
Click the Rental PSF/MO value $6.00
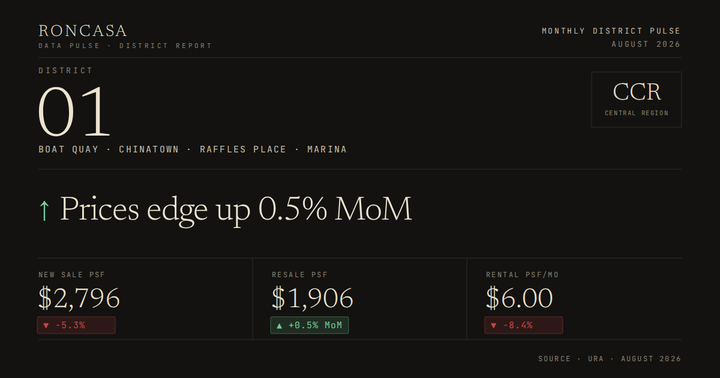(x=519, y=298)
